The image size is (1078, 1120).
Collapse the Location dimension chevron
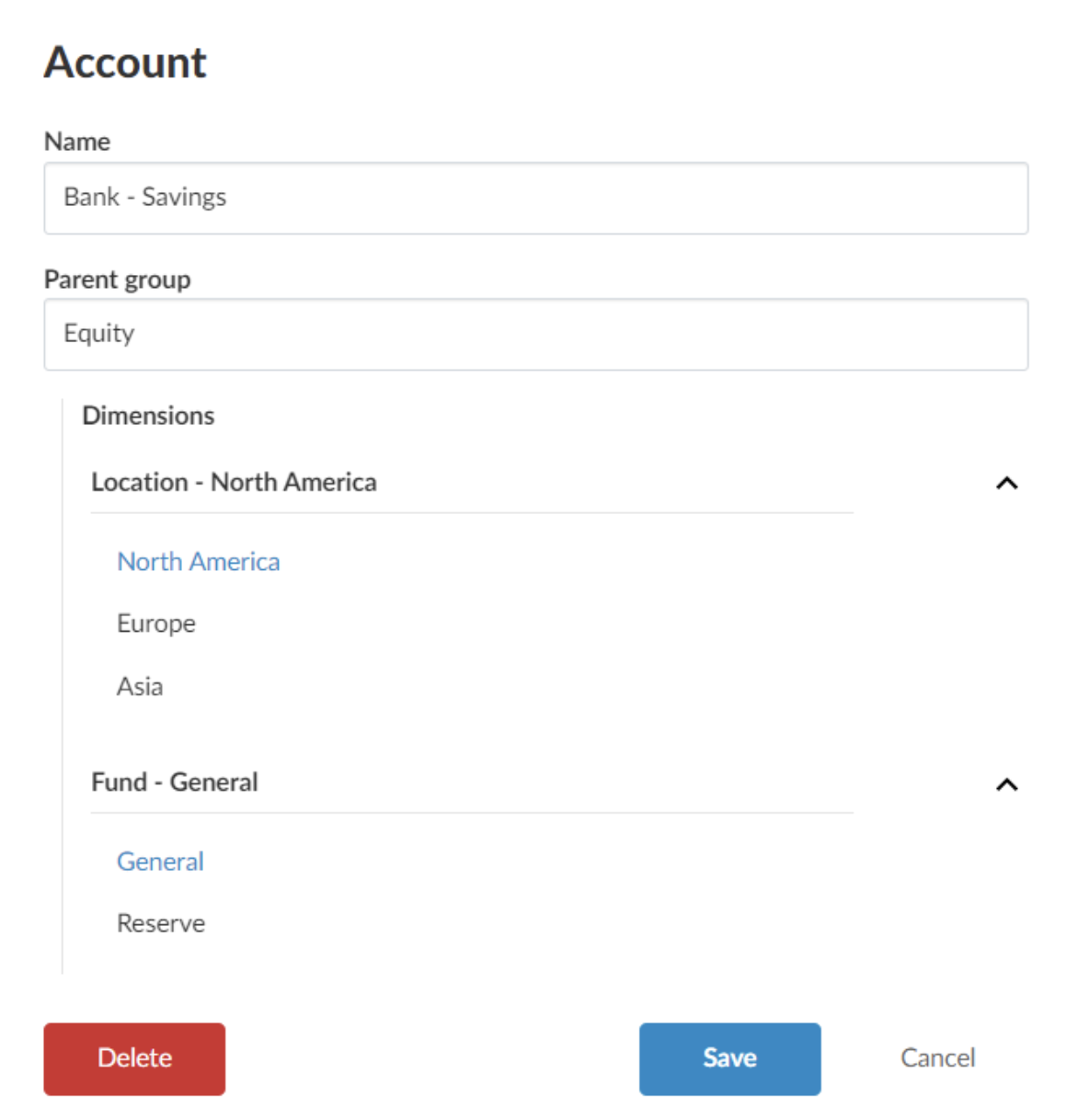[1006, 484]
